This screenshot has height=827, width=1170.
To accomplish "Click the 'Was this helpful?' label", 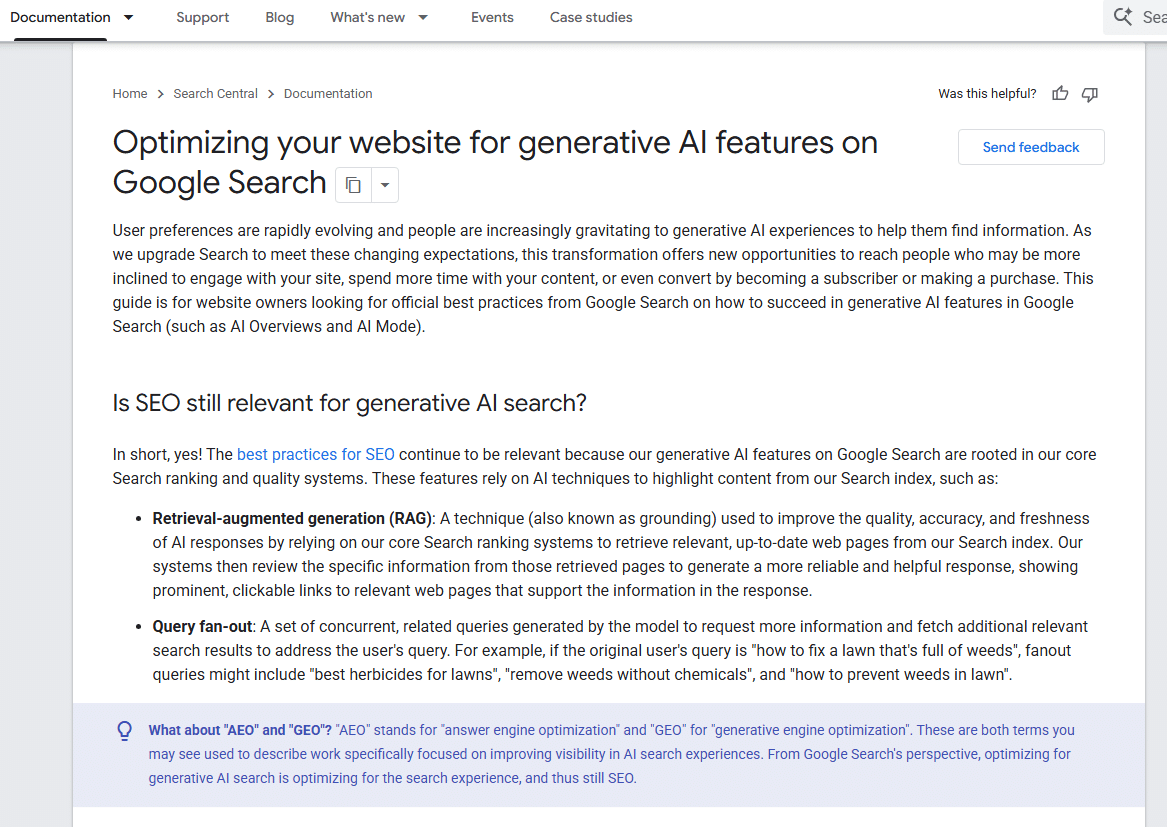I will point(986,93).
